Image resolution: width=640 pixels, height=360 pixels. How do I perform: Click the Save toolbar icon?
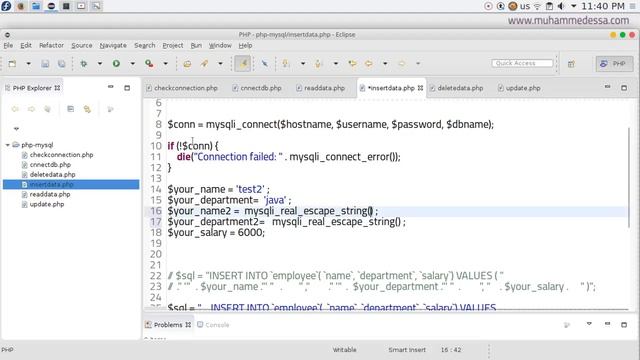pyautogui.click(x=45, y=64)
